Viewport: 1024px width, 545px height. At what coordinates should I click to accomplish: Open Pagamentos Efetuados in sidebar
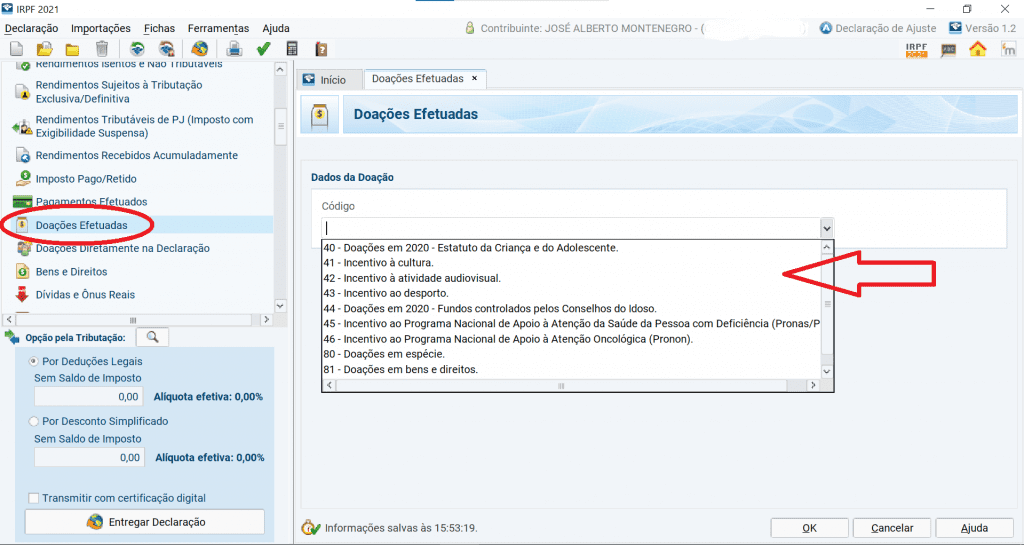81,202
